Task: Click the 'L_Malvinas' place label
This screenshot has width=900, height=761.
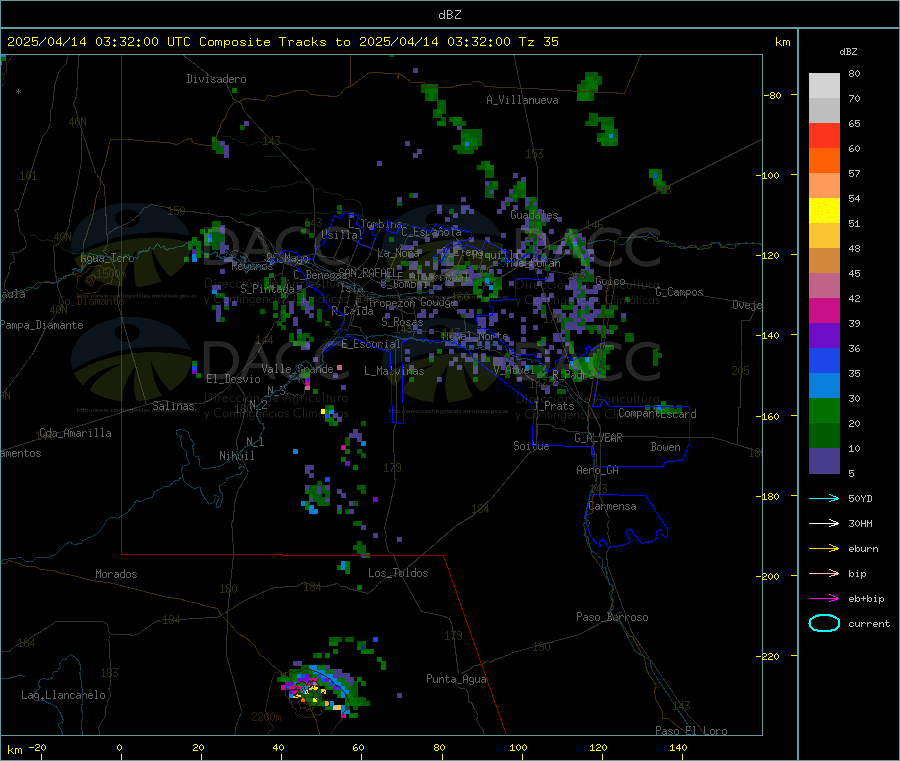Action: (394, 371)
